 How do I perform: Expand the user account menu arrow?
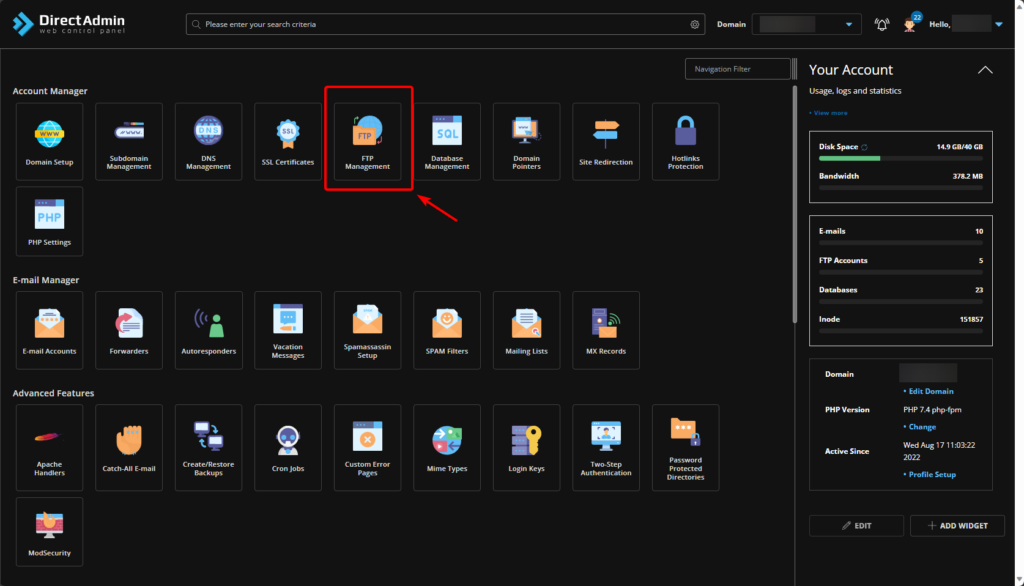[x=998, y=25]
